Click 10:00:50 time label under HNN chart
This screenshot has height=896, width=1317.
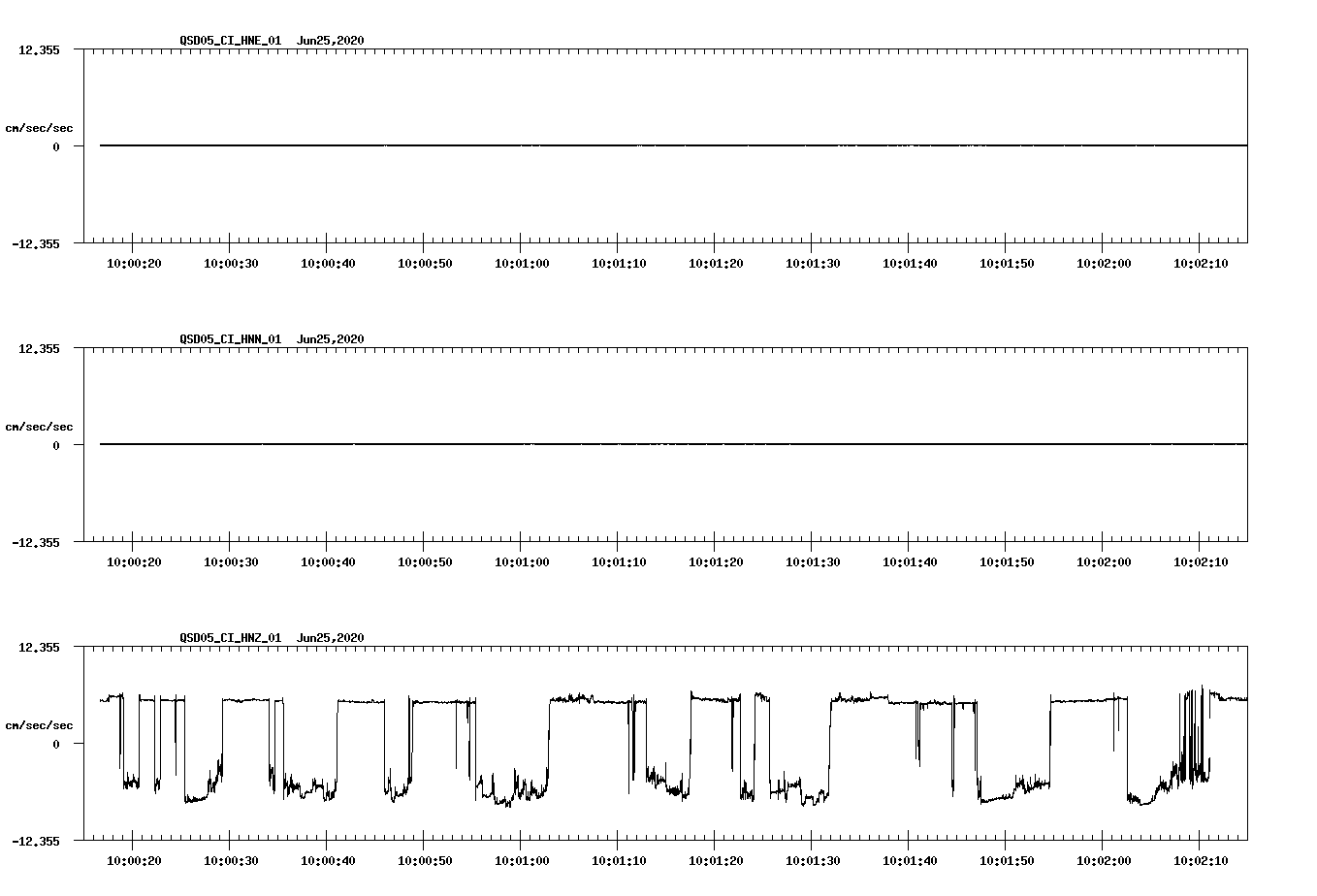point(425,561)
